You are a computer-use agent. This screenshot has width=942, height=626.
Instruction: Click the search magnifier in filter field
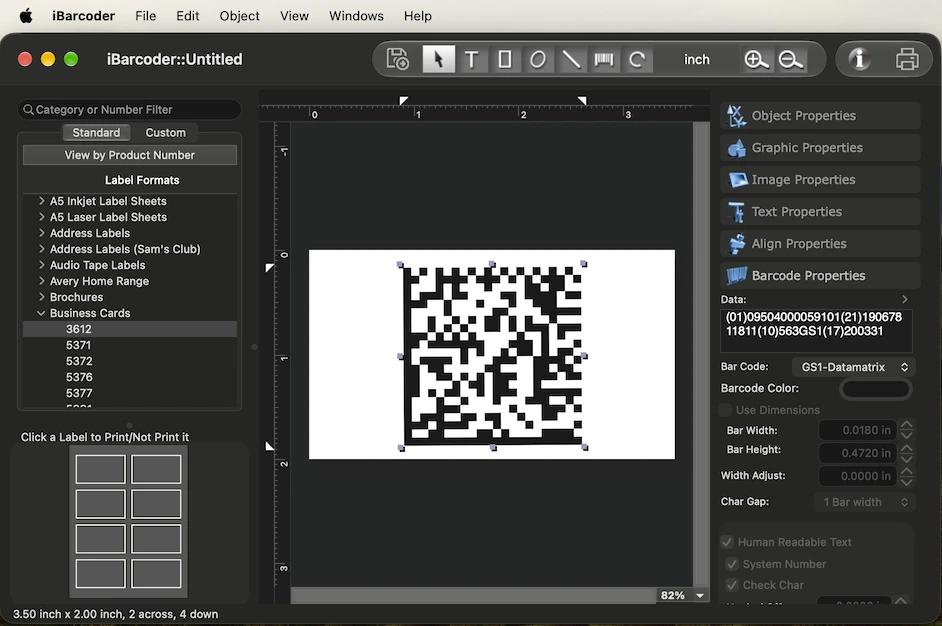[28, 109]
